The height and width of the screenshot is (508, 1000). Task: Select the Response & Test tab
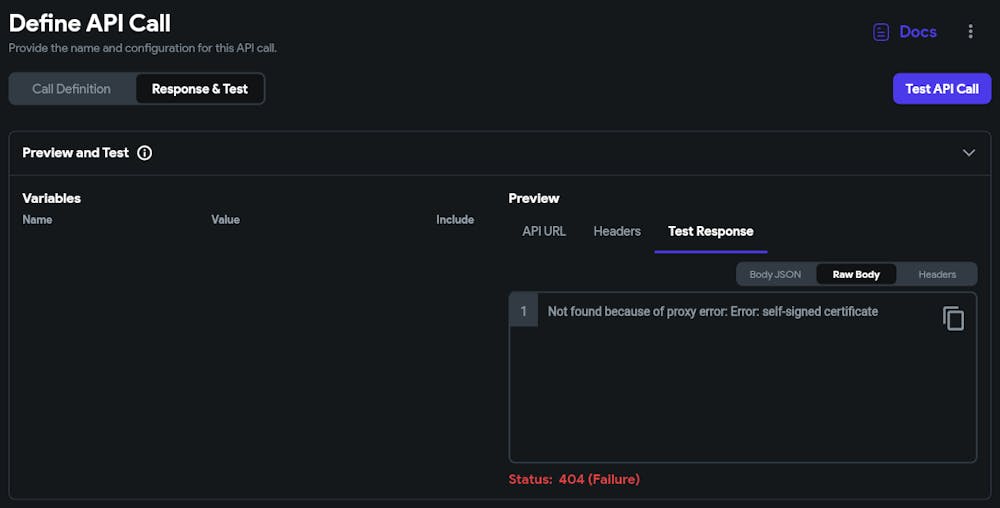[x=200, y=89]
